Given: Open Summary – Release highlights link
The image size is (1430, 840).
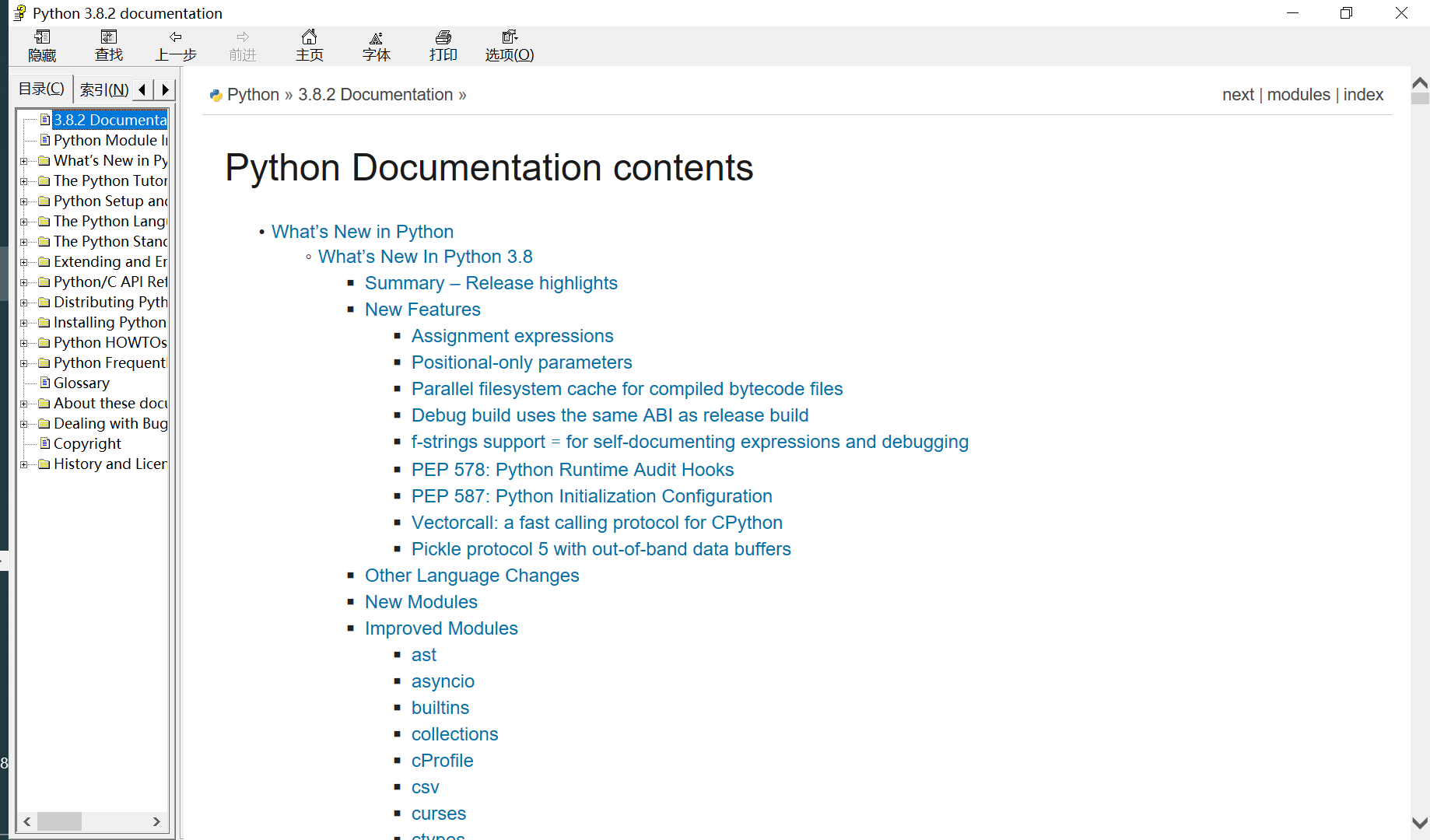Looking at the screenshot, I should click(491, 283).
